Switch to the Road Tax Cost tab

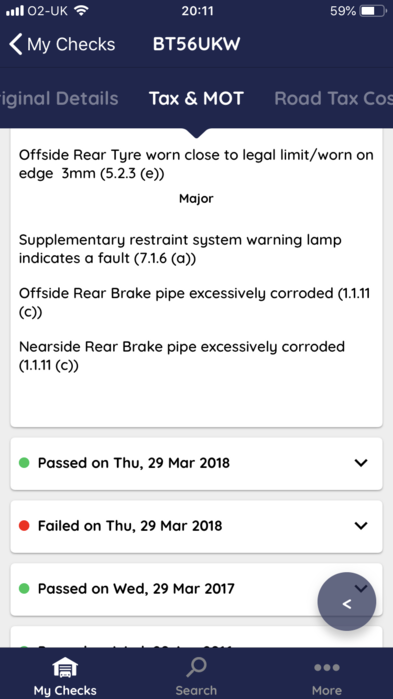pos(333,99)
